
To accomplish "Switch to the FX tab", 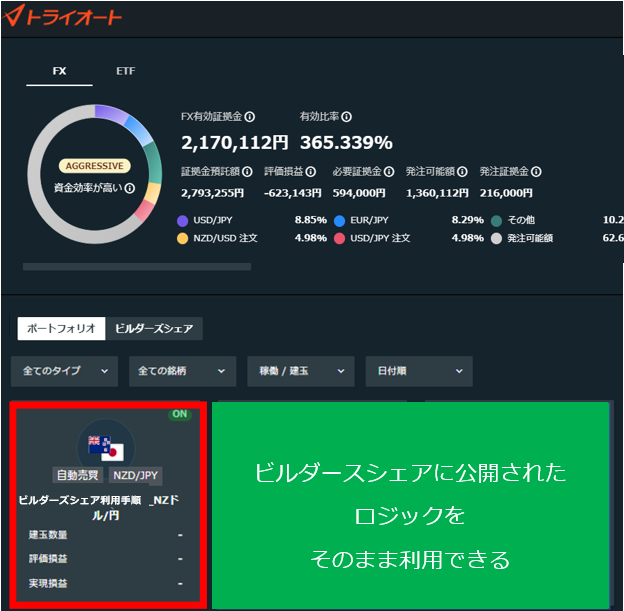I will point(59,71).
